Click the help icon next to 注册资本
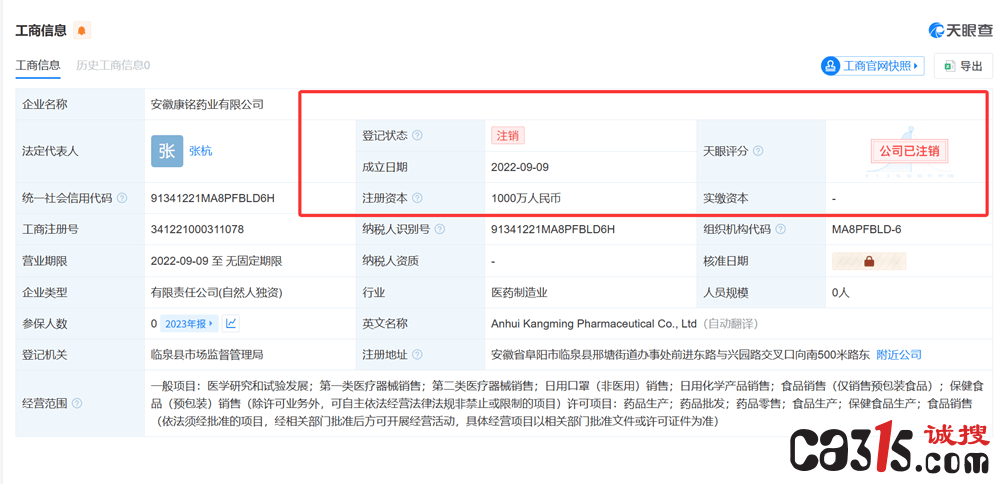 (417, 198)
